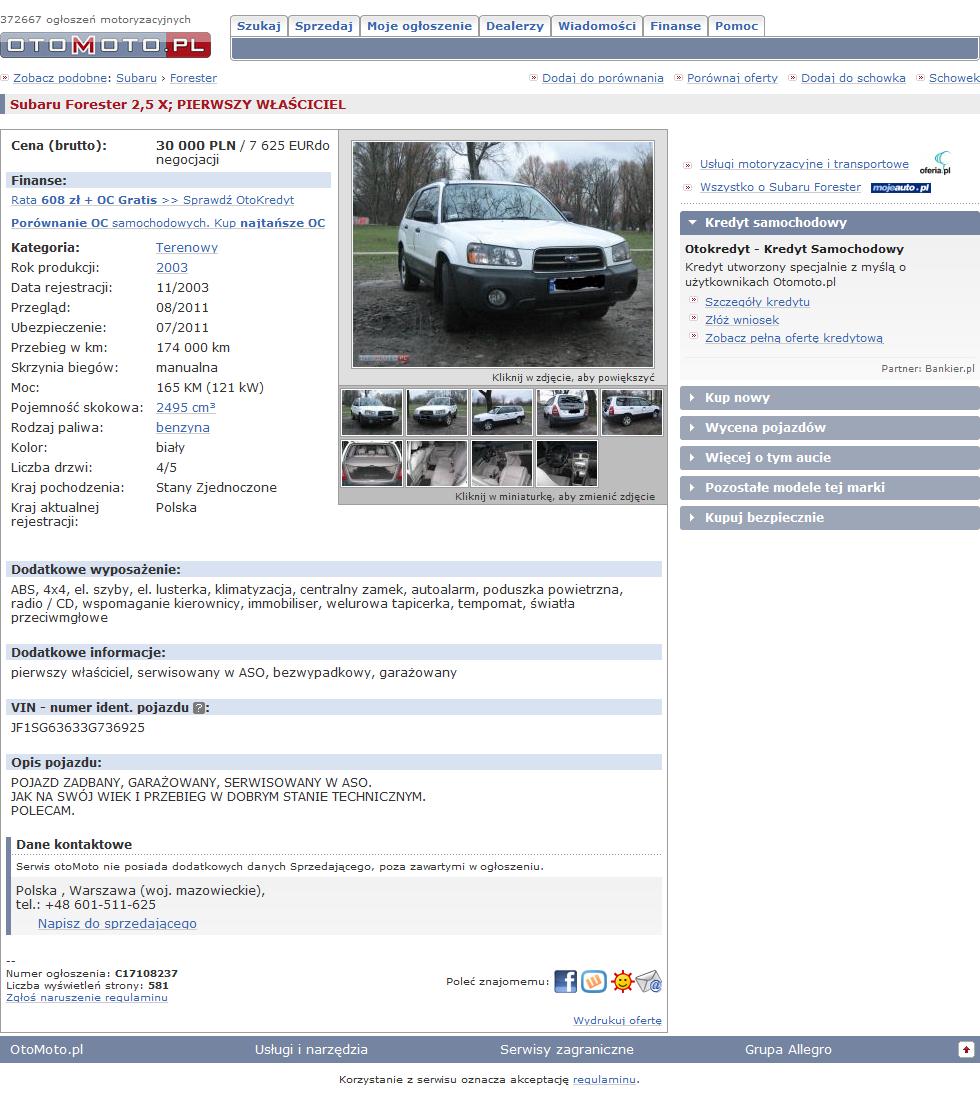Share the offer on Facebook
This screenshot has width=980, height=1105.
click(565, 981)
